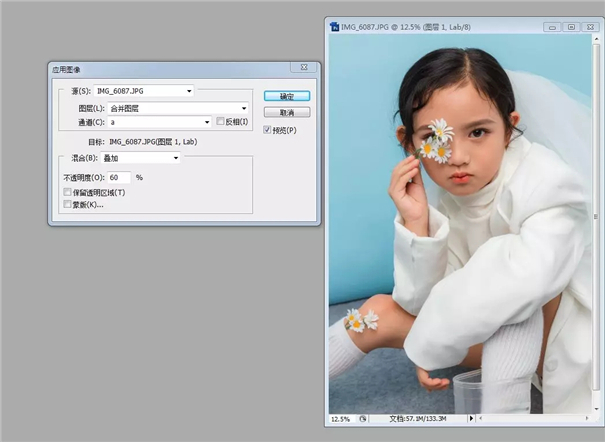
Task: Check the 蒙版(K) mask option
Action: click(x=68, y=204)
